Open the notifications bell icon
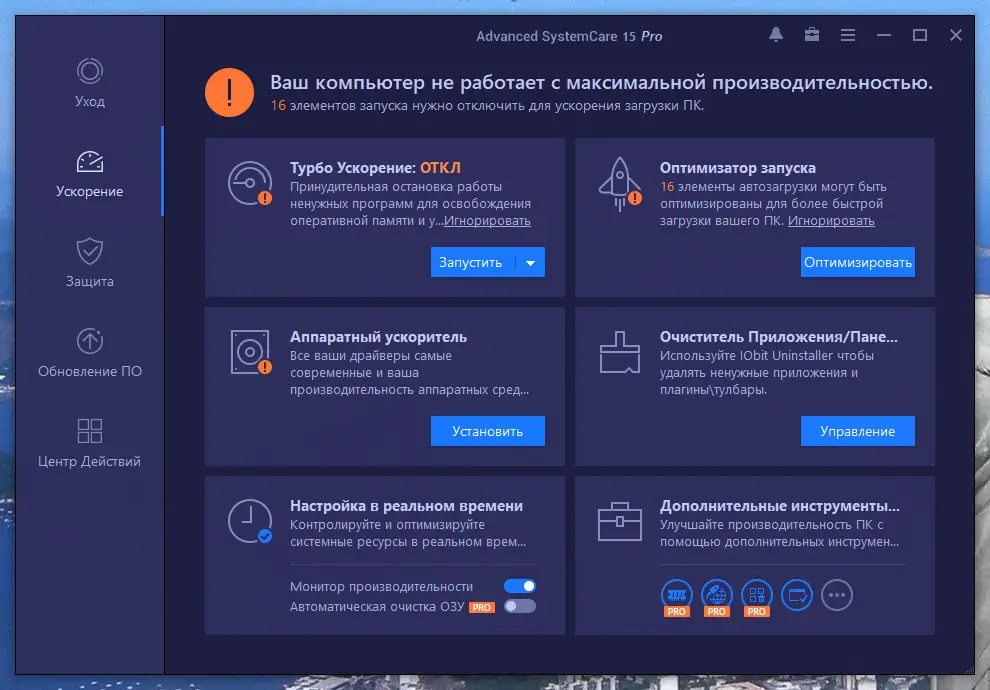 pos(775,35)
